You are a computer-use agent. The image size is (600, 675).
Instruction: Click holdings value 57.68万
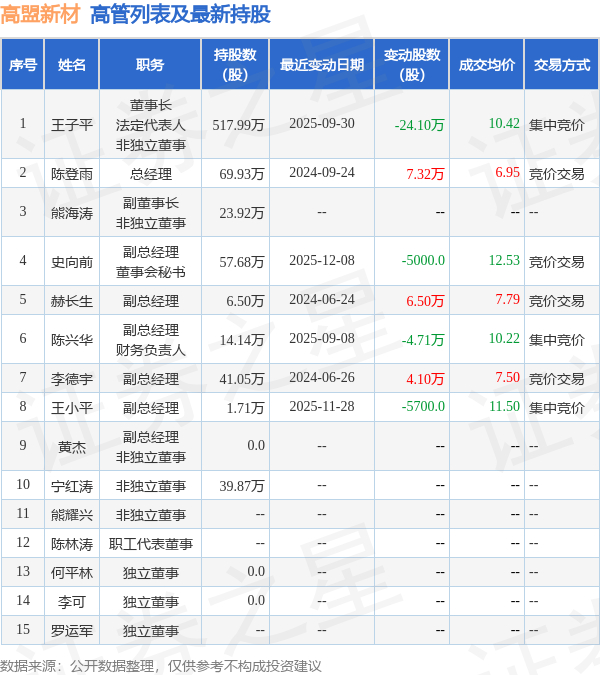[241, 261]
